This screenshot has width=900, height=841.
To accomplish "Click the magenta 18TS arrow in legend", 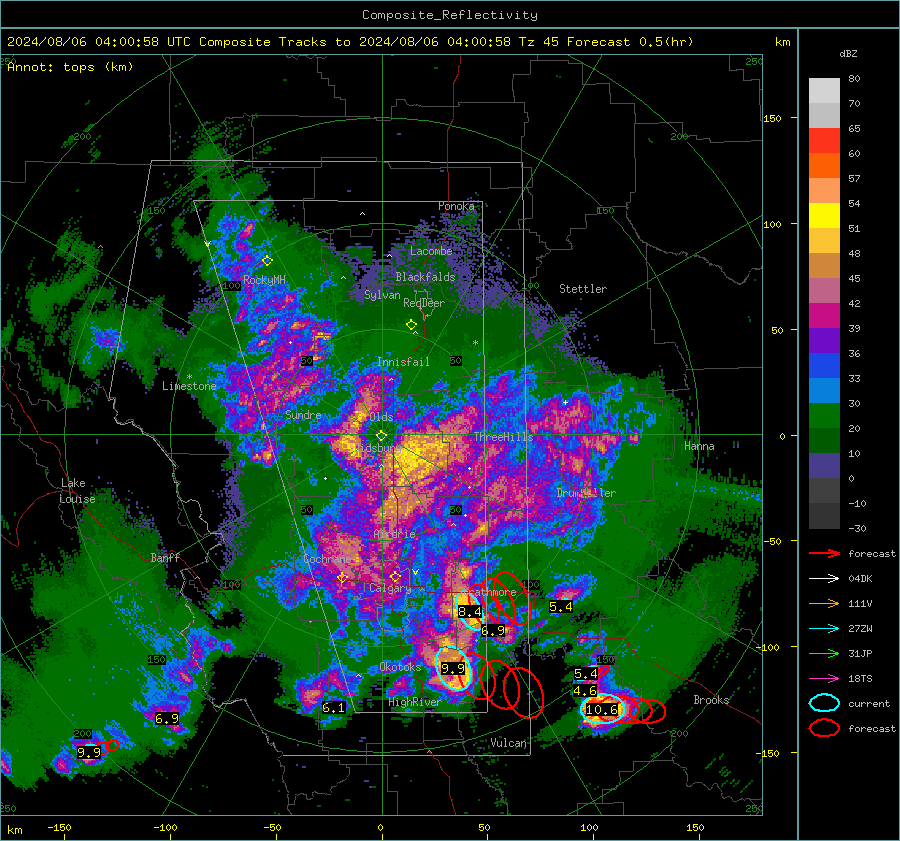I will click(x=824, y=679).
